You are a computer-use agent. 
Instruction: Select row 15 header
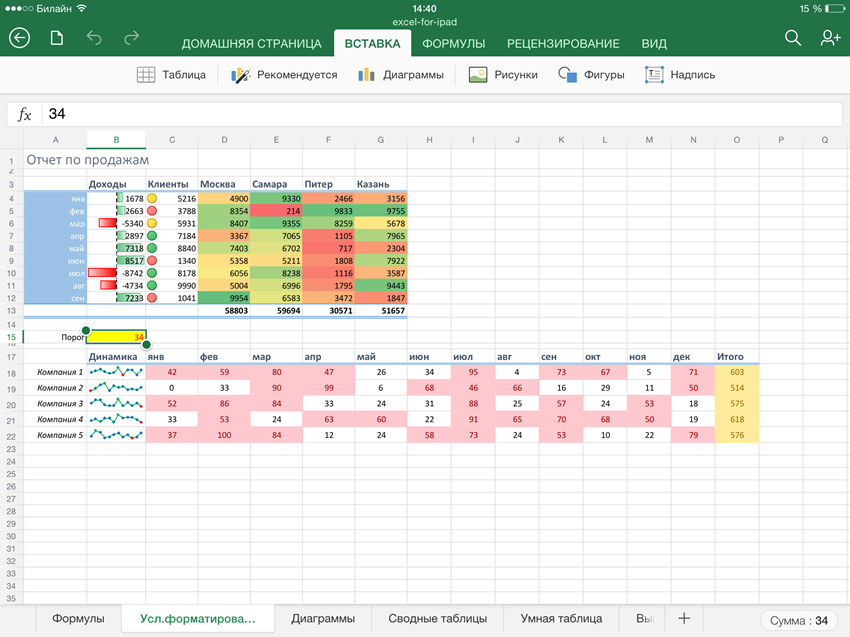tap(11, 337)
